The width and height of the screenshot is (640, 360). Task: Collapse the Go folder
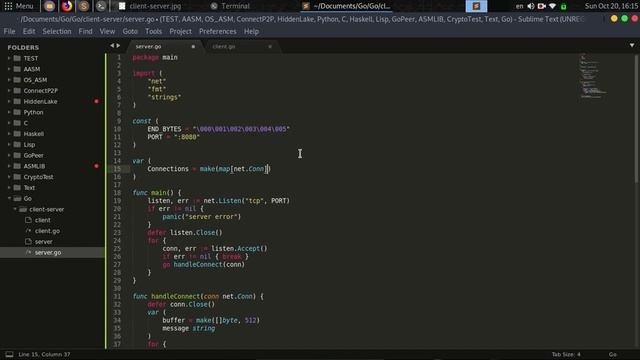(9, 198)
